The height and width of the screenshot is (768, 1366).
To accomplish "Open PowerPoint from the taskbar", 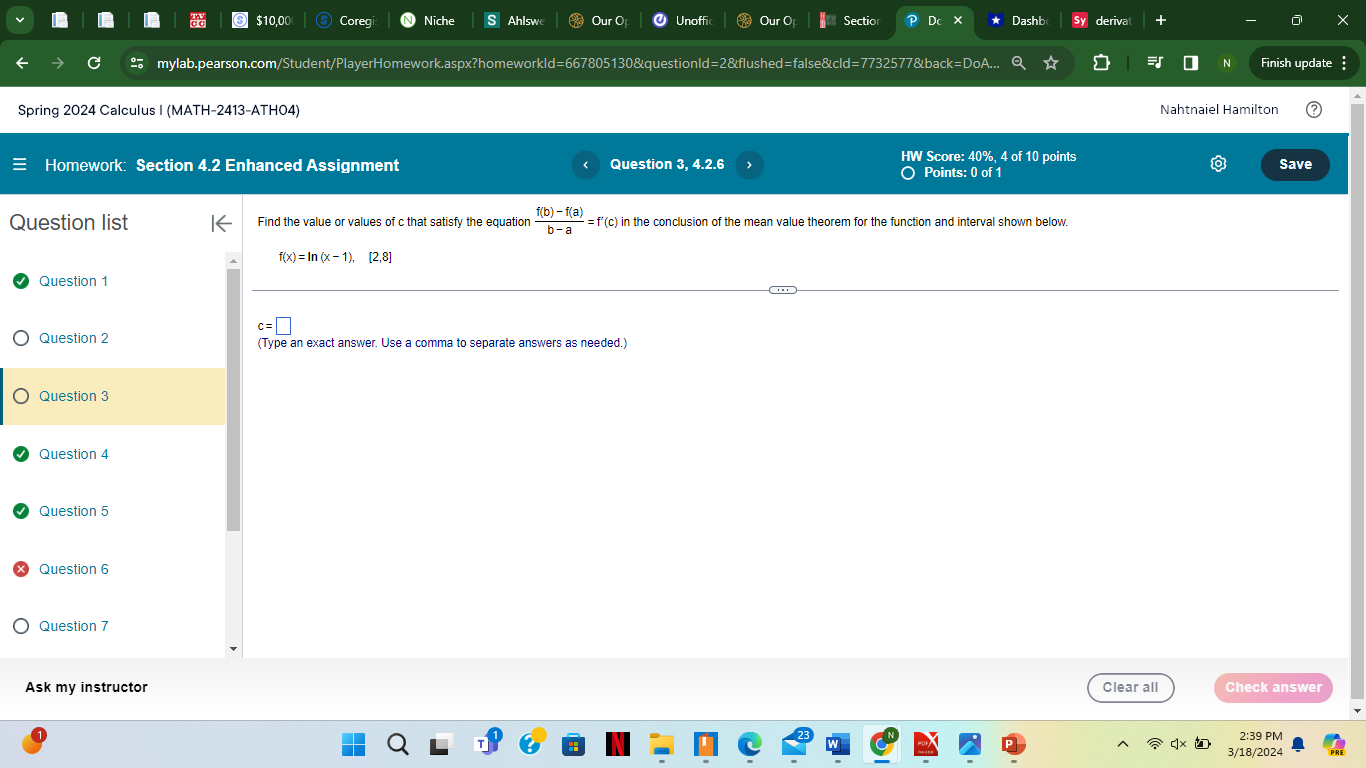I will (1013, 744).
